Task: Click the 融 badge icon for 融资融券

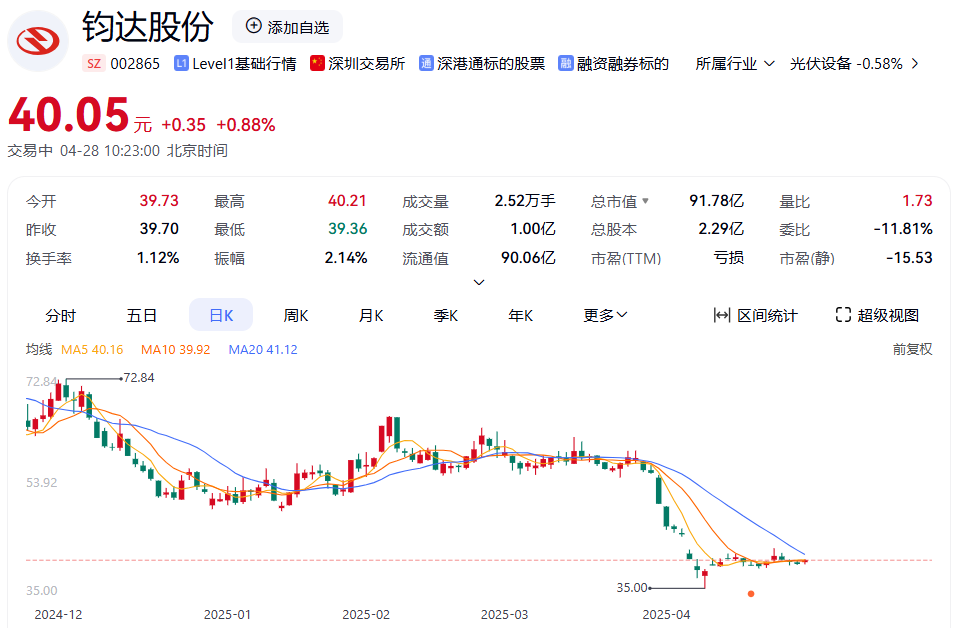Action: [566, 63]
